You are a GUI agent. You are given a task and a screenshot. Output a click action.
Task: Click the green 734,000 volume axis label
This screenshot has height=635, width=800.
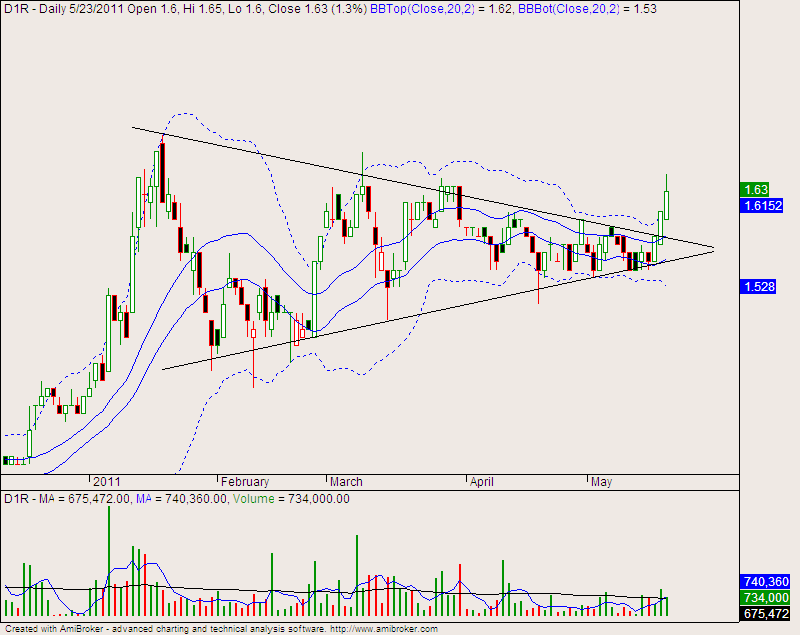[765, 597]
